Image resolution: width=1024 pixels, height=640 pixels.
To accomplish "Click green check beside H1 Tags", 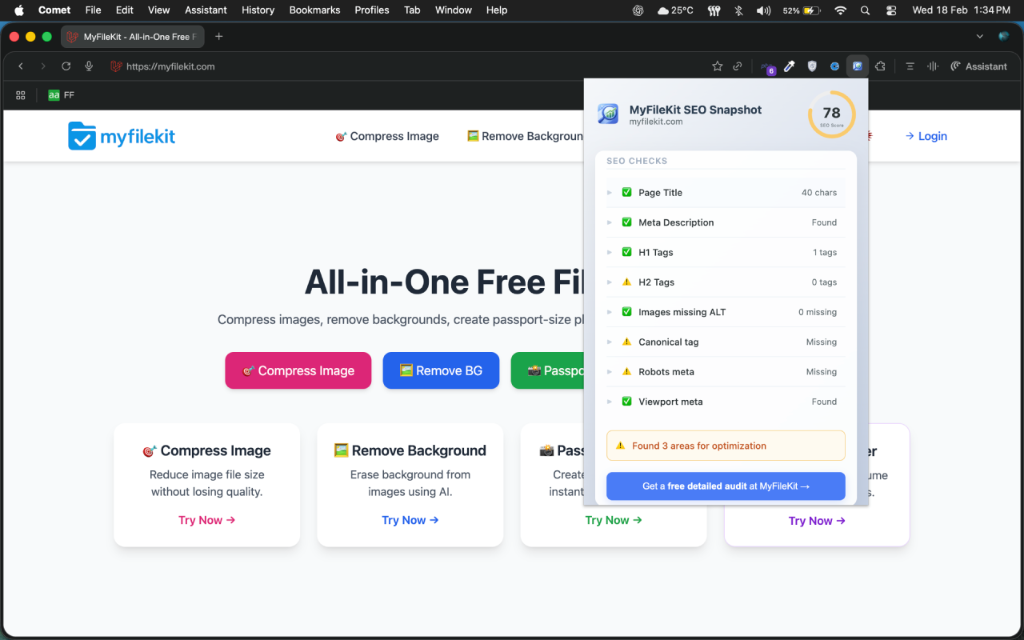I will pos(626,252).
